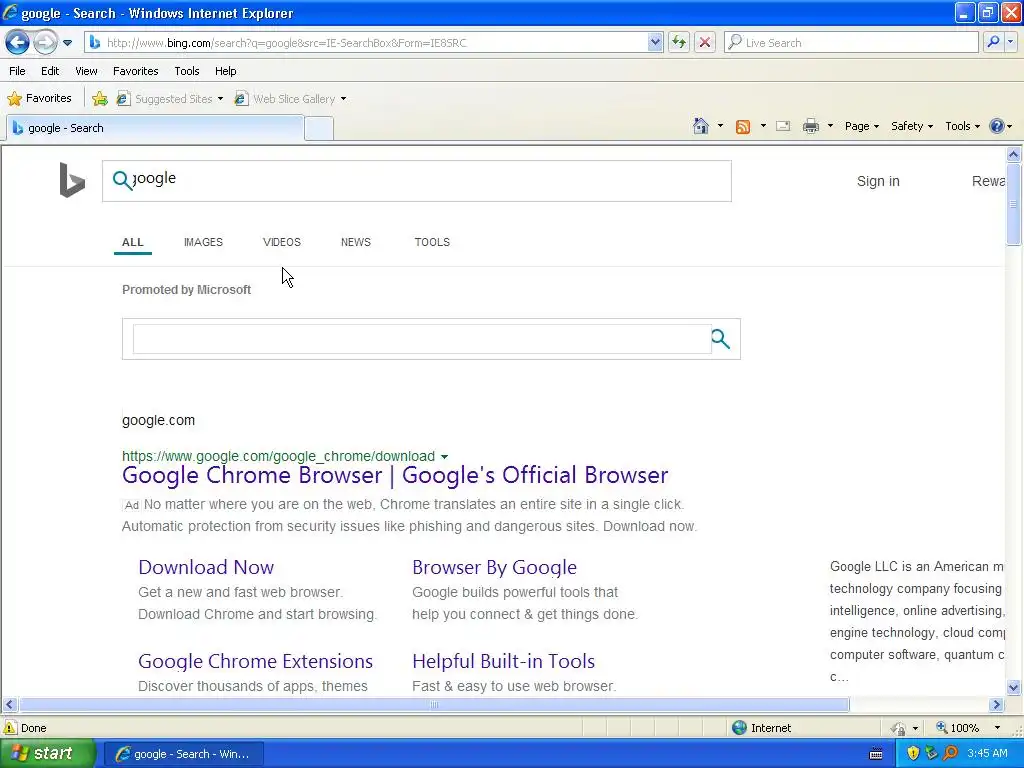Click the vertical scrollbar thumb
The height and width of the screenshot is (768, 1024).
pyautogui.click(x=1014, y=204)
